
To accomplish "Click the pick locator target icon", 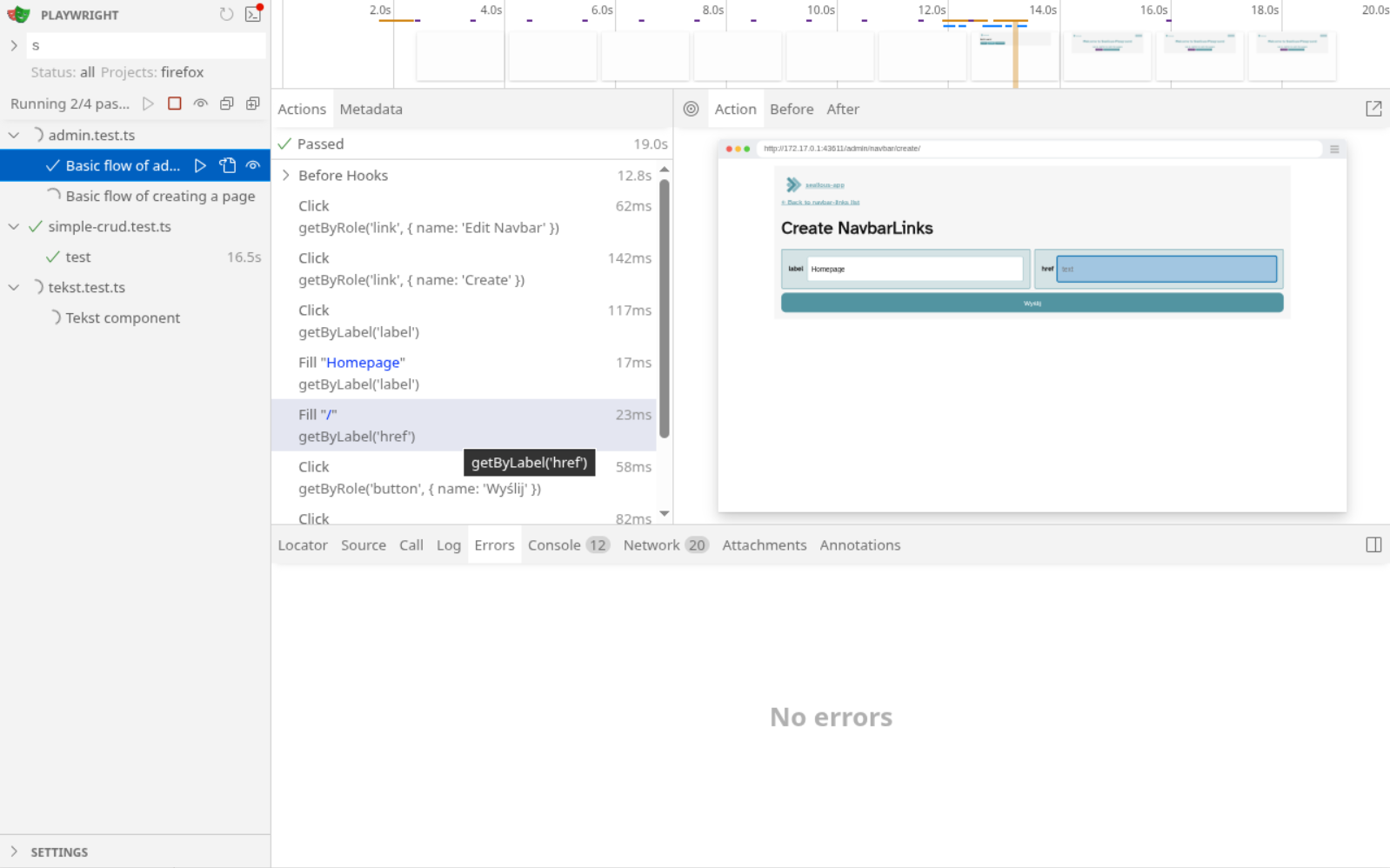I will point(691,109).
